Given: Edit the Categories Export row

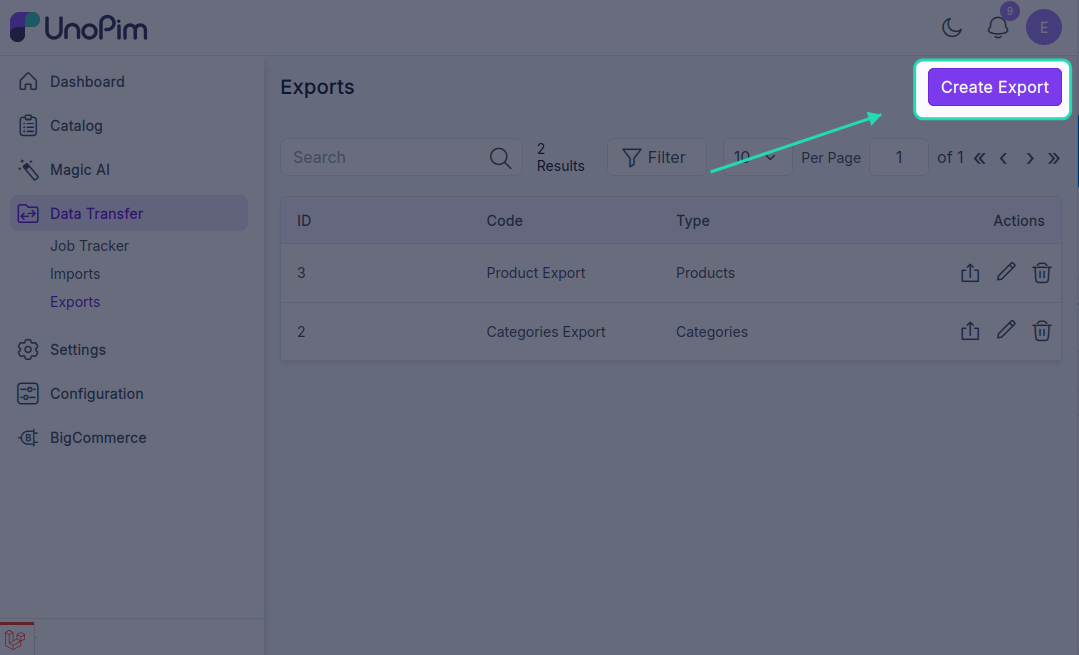Looking at the screenshot, I should click(x=1006, y=330).
